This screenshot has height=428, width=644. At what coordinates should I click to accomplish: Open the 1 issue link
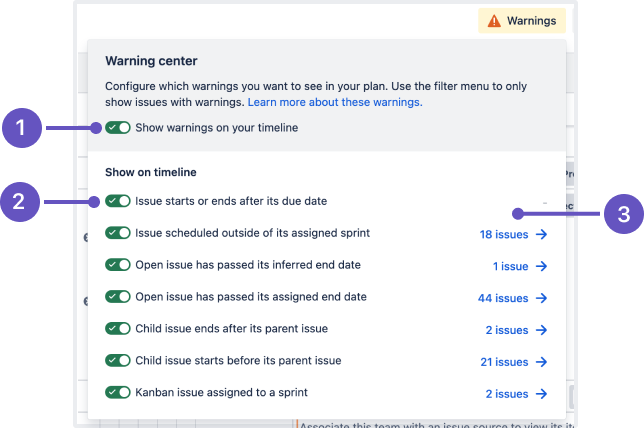tap(511, 266)
